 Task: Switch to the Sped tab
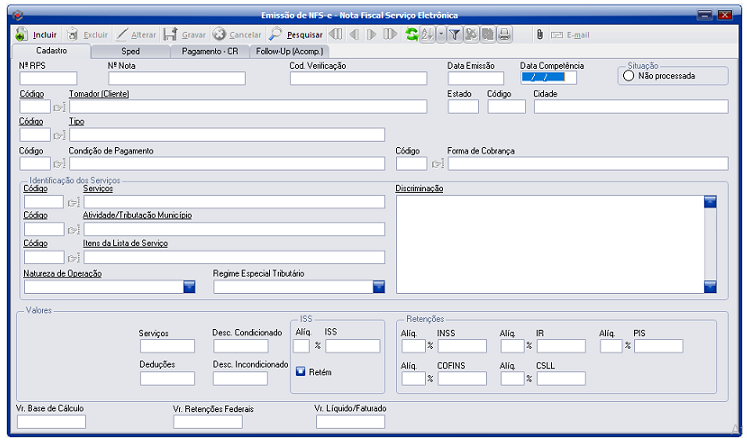click(130, 50)
